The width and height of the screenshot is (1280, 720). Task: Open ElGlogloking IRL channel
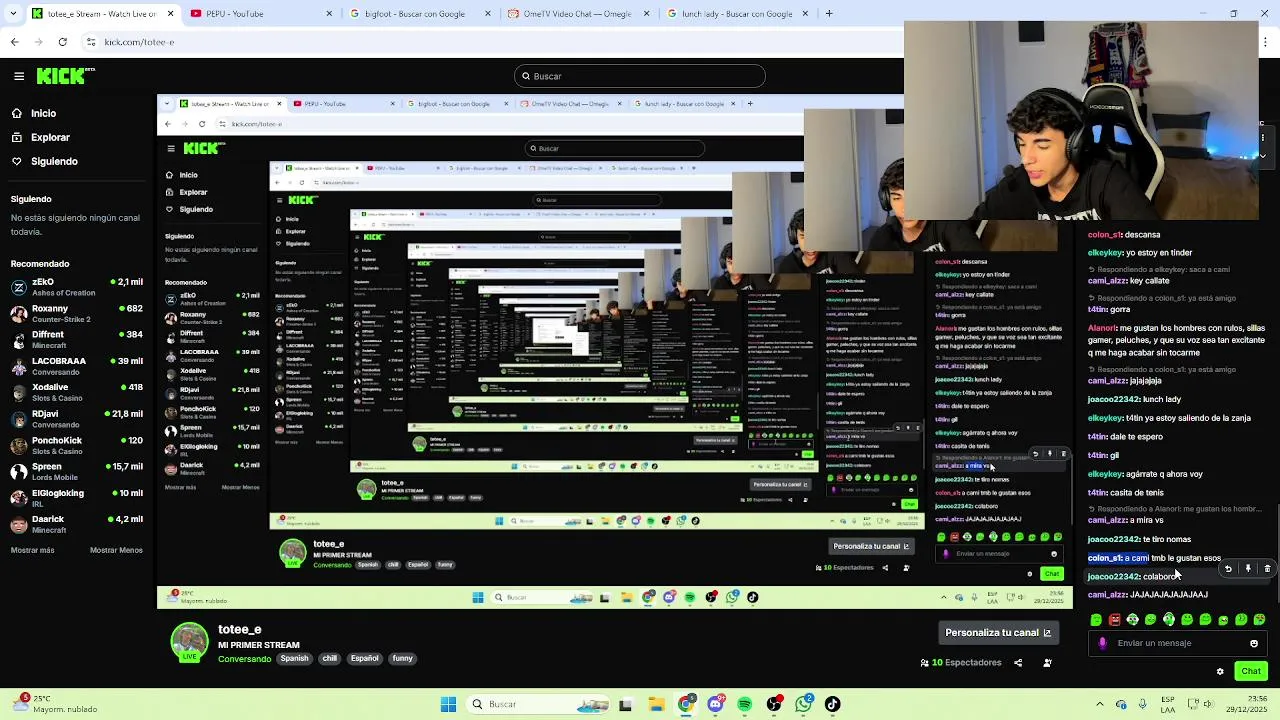77,497
